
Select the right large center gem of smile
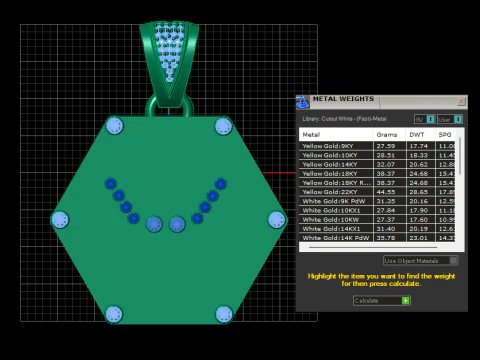click(x=177, y=224)
